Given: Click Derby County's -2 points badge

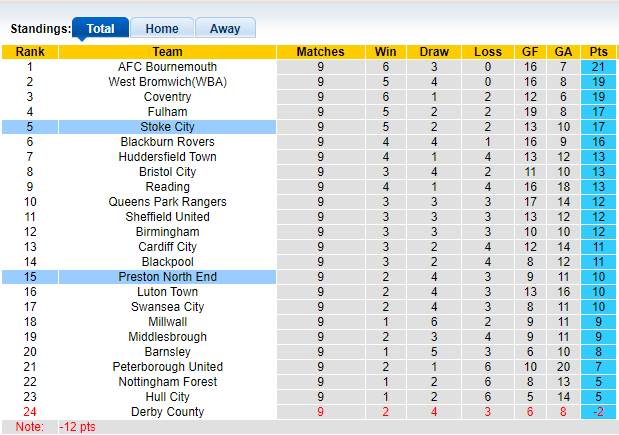Looking at the screenshot, I should (x=598, y=412).
